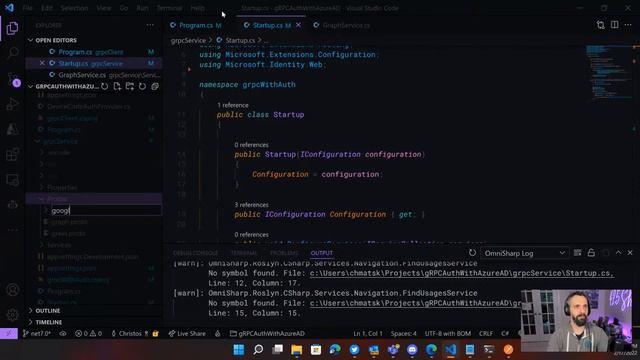Open the Manage gear icon
Image resolution: width=640 pixels, height=360 pixels.
12,315
